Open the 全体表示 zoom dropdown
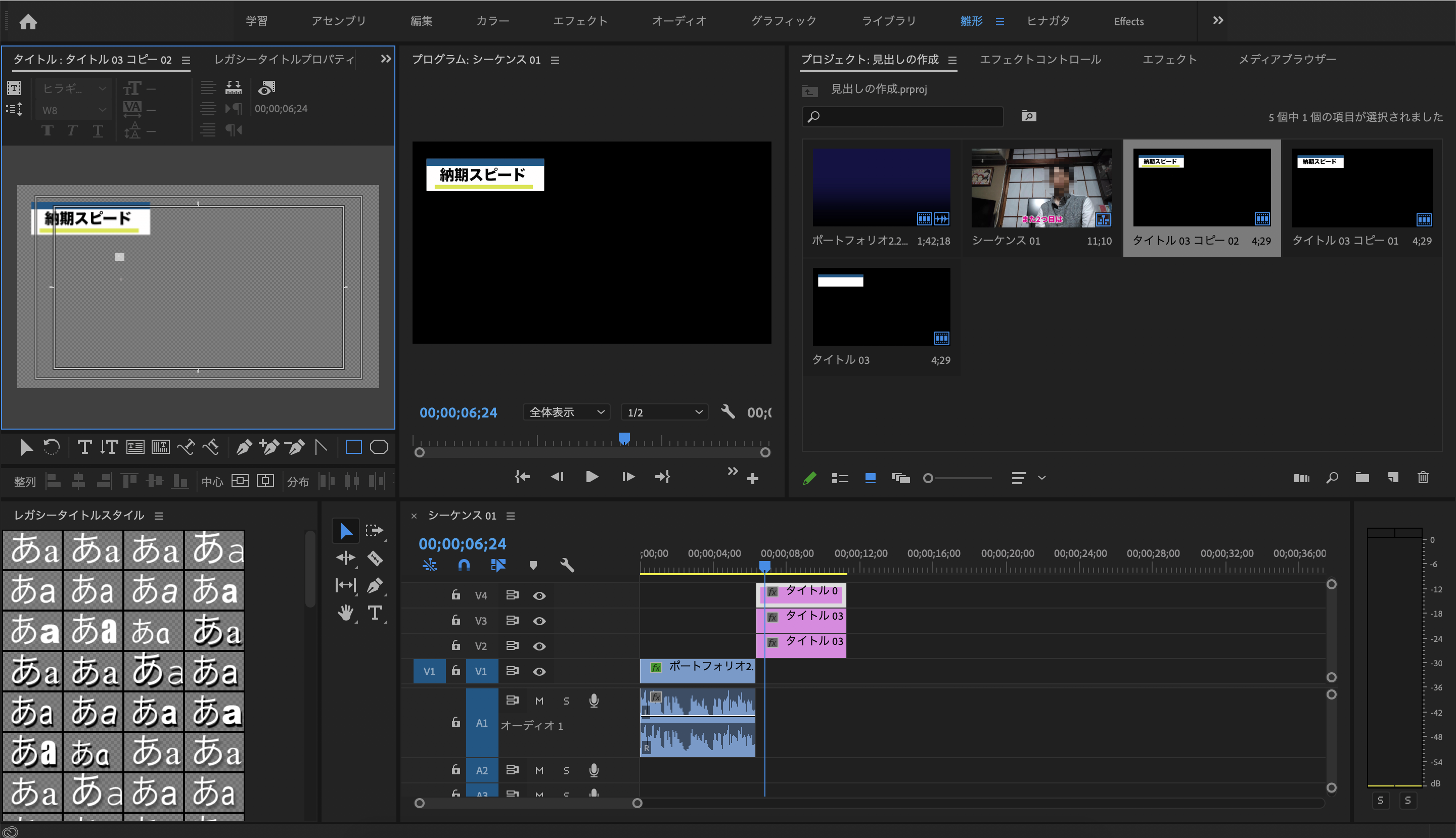Viewport: 1456px width, 838px height. pos(565,412)
